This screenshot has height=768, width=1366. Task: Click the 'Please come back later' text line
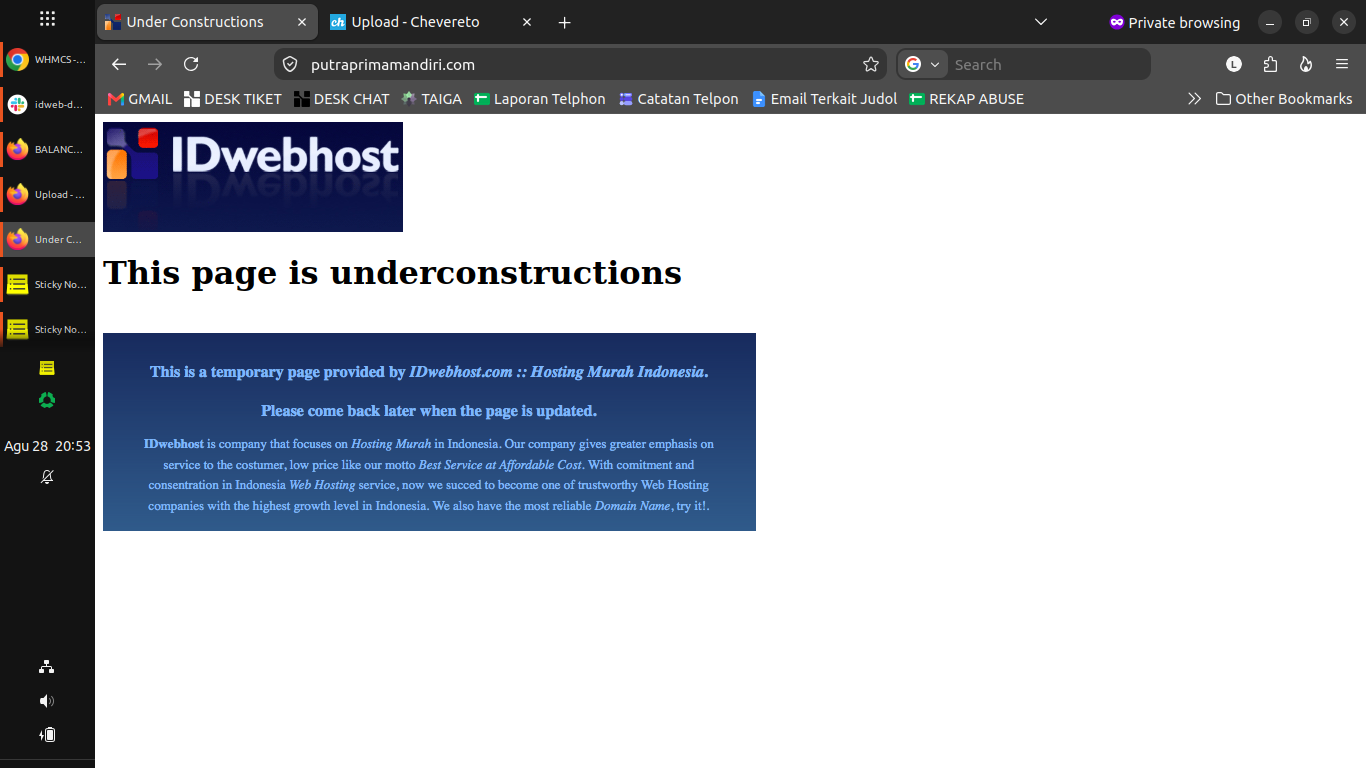[429, 411]
